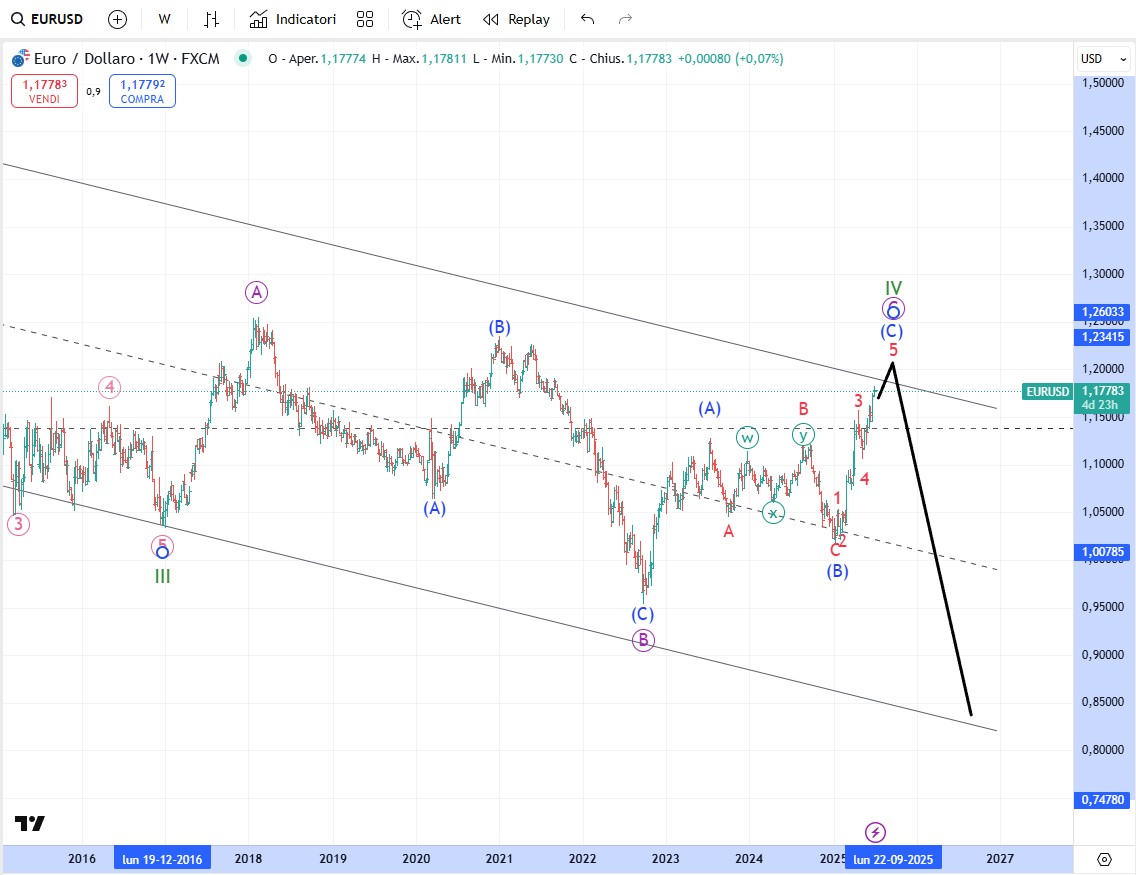Select the uncircled red A wave label

tap(729, 532)
